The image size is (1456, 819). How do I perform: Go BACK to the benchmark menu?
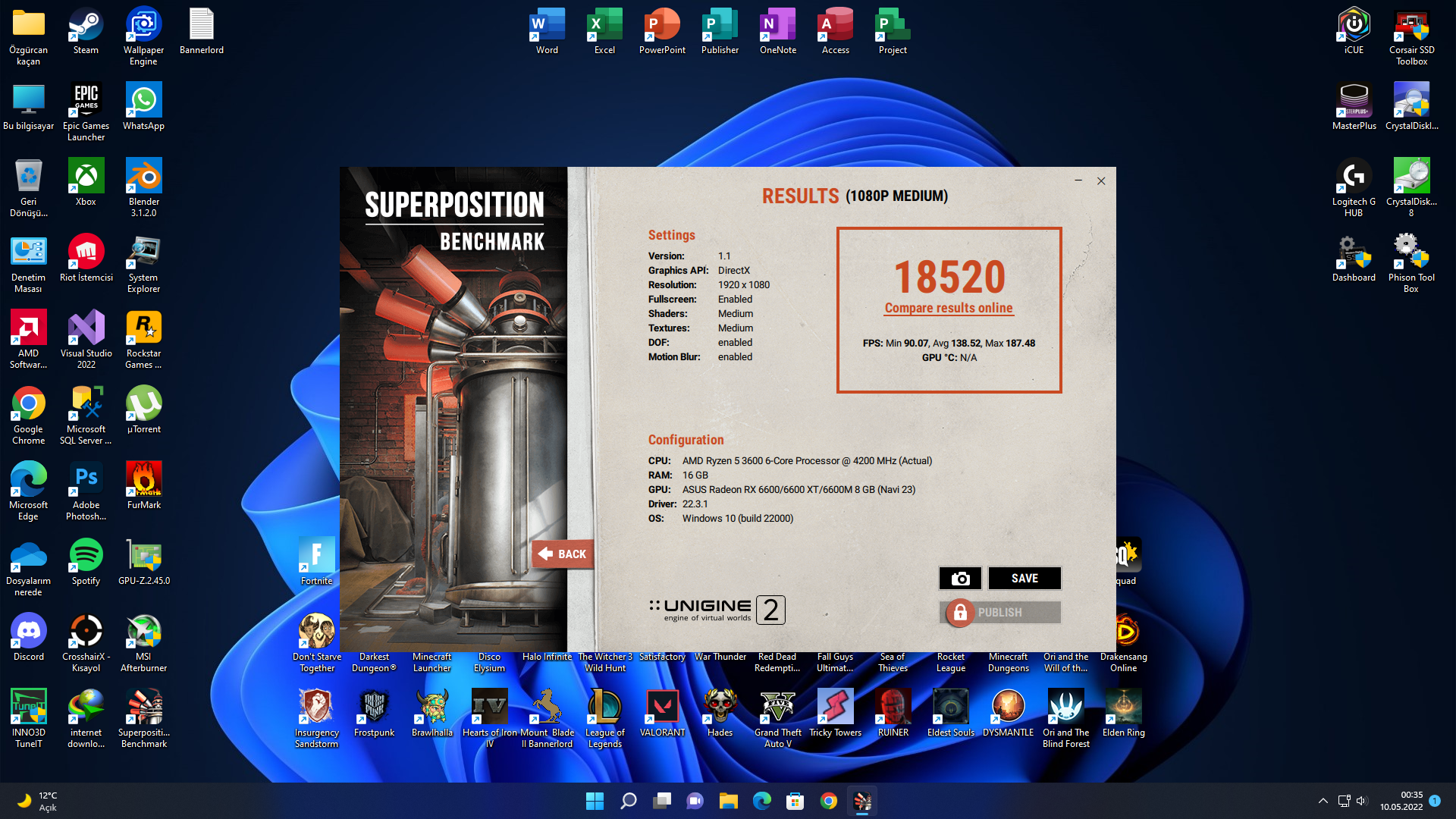[x=563, y=554]
